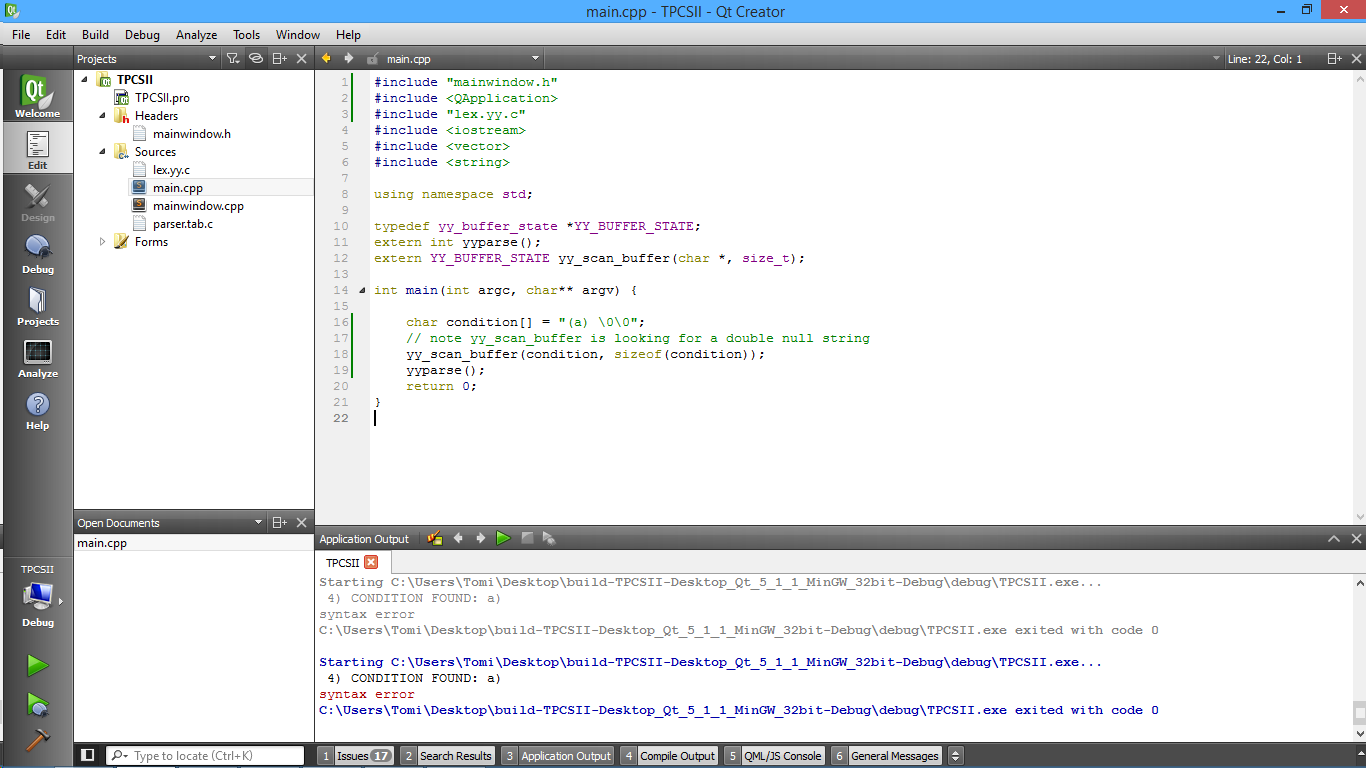Image resolution: width=1366 pixels, height=768 pixels.
Task: Open the Tools menu
Action: click(x=247, y=34)
